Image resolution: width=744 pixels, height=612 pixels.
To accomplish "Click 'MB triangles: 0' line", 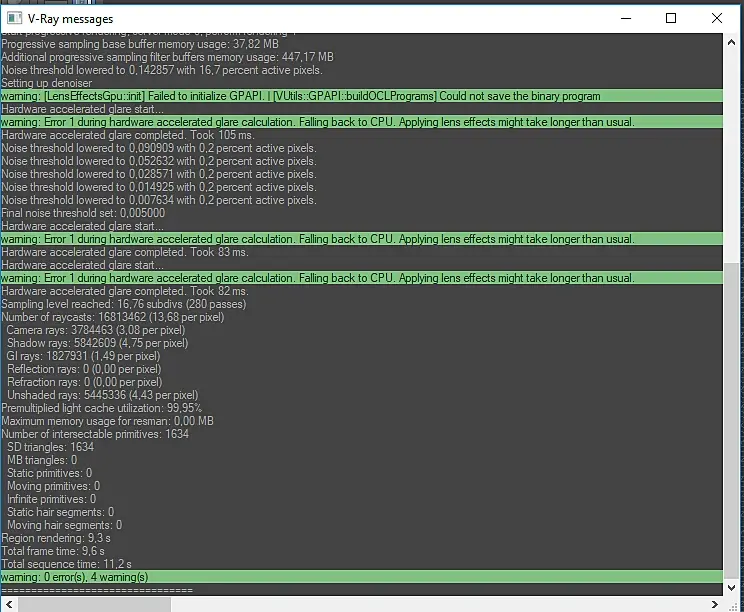I will pyautogui.click(x=42, y=460).
